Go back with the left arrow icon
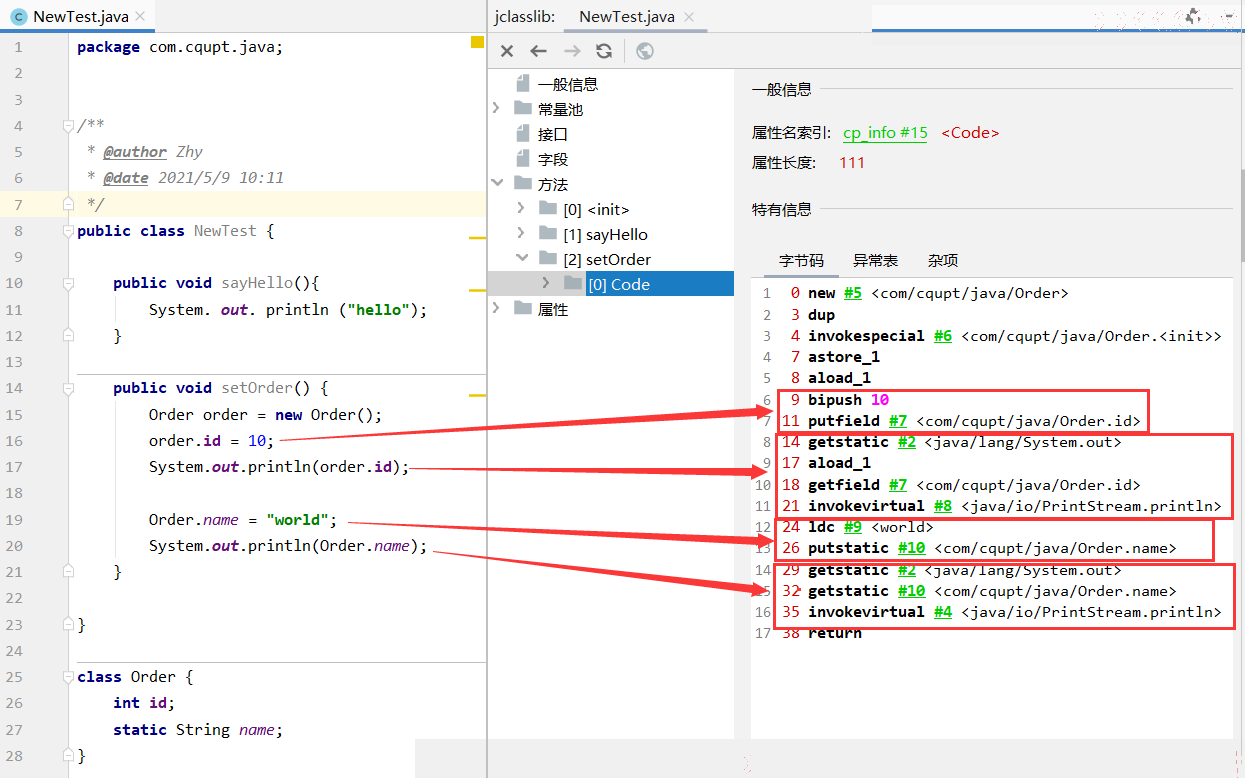The image size is (1245, 778). (539, 51)
